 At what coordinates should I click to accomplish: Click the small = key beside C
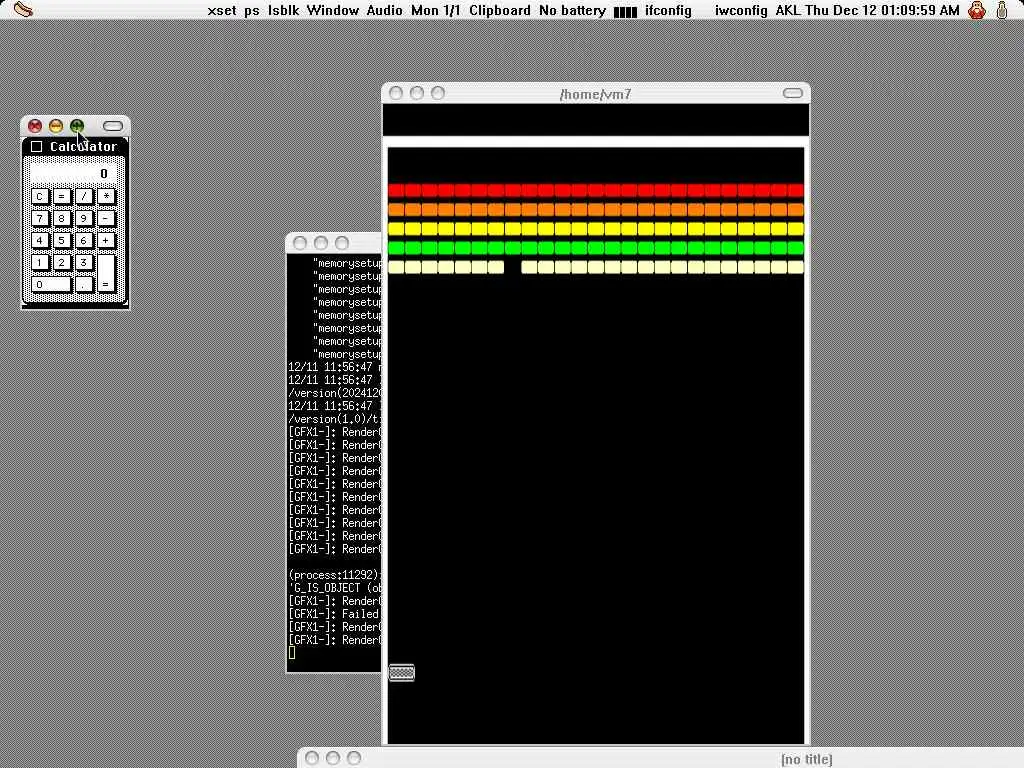(x=61, y=197)
